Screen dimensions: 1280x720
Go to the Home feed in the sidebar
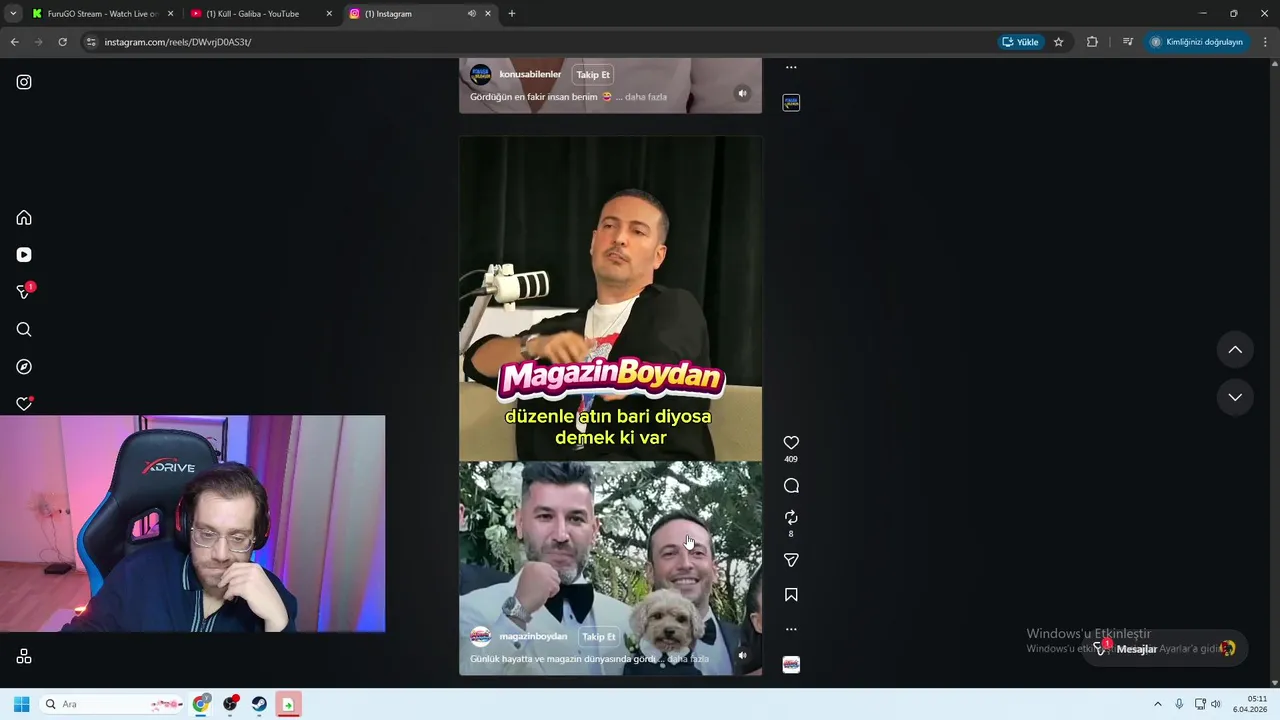[x=24, y=218]
